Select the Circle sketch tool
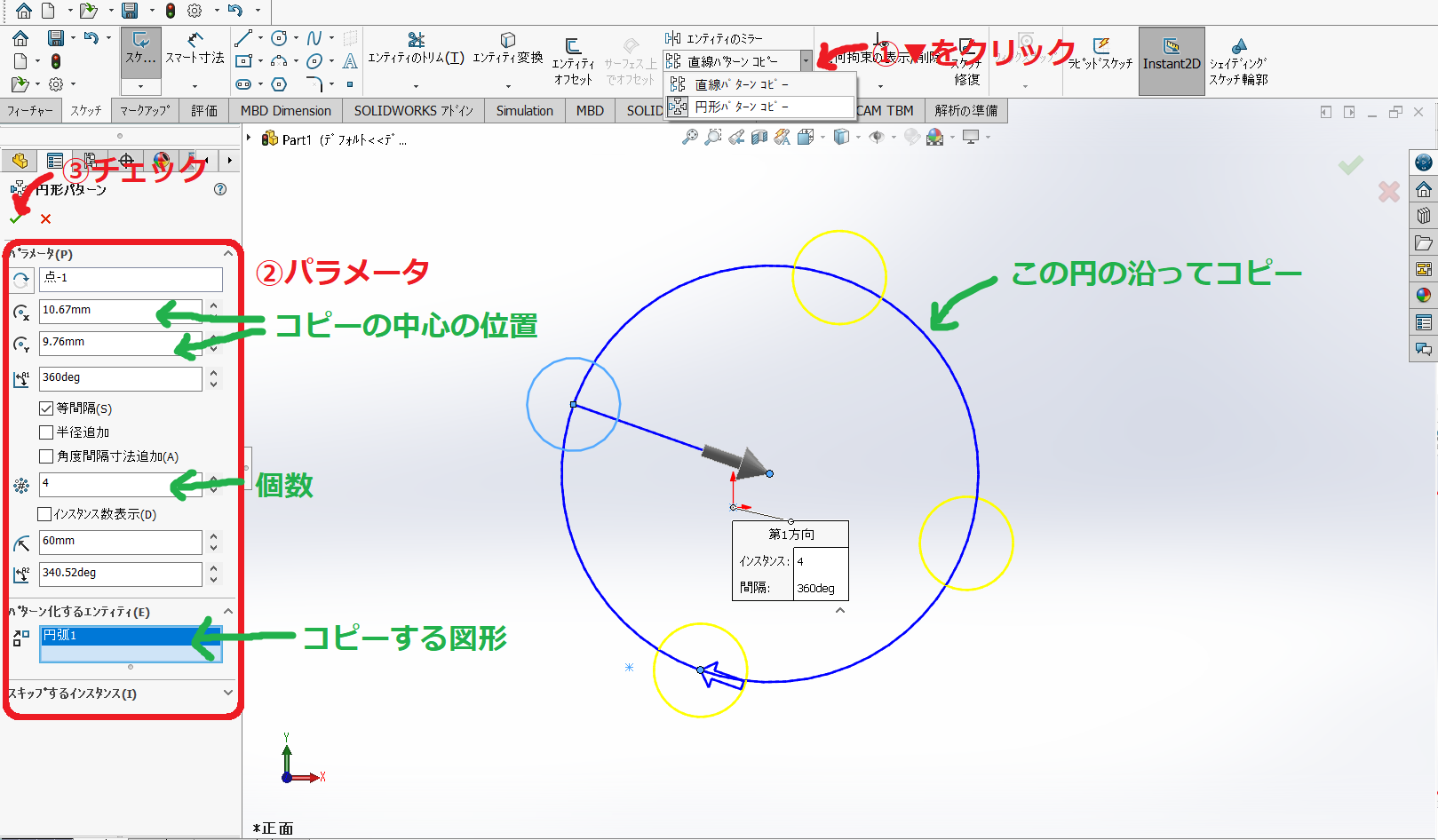 coord(279,38)
